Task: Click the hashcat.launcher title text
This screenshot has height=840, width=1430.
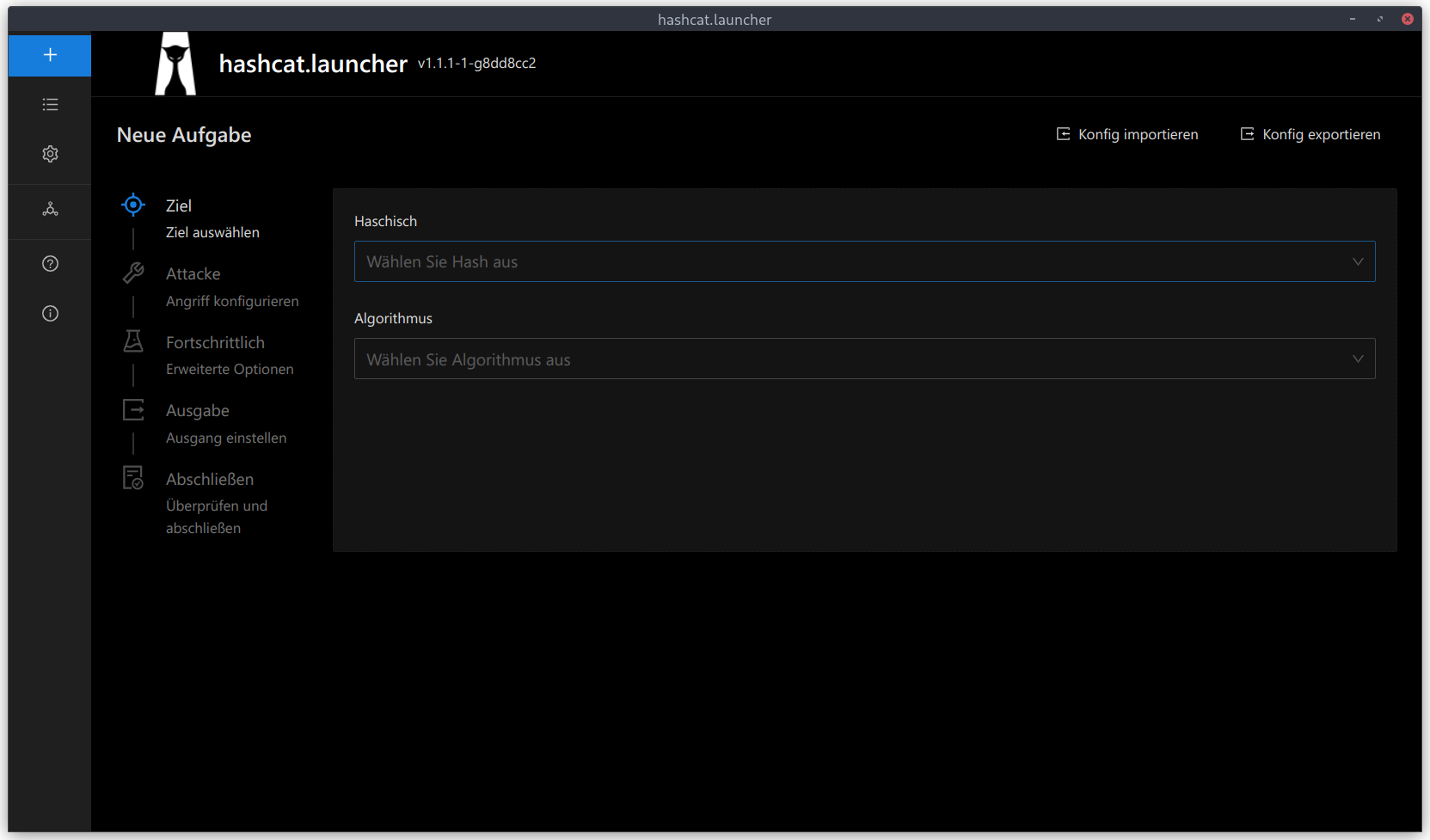Action: point(313,64)
